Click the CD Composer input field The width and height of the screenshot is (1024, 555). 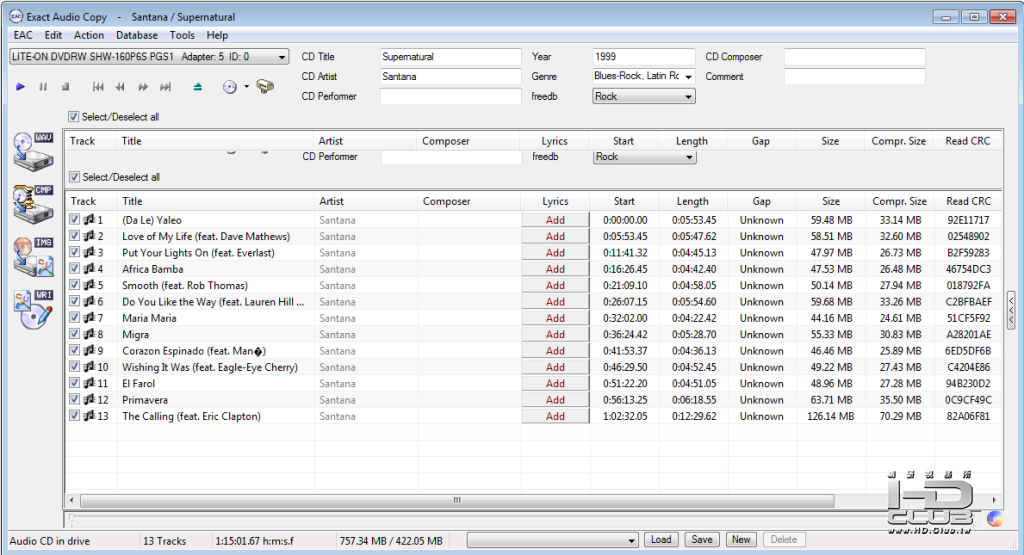point(854,57)
